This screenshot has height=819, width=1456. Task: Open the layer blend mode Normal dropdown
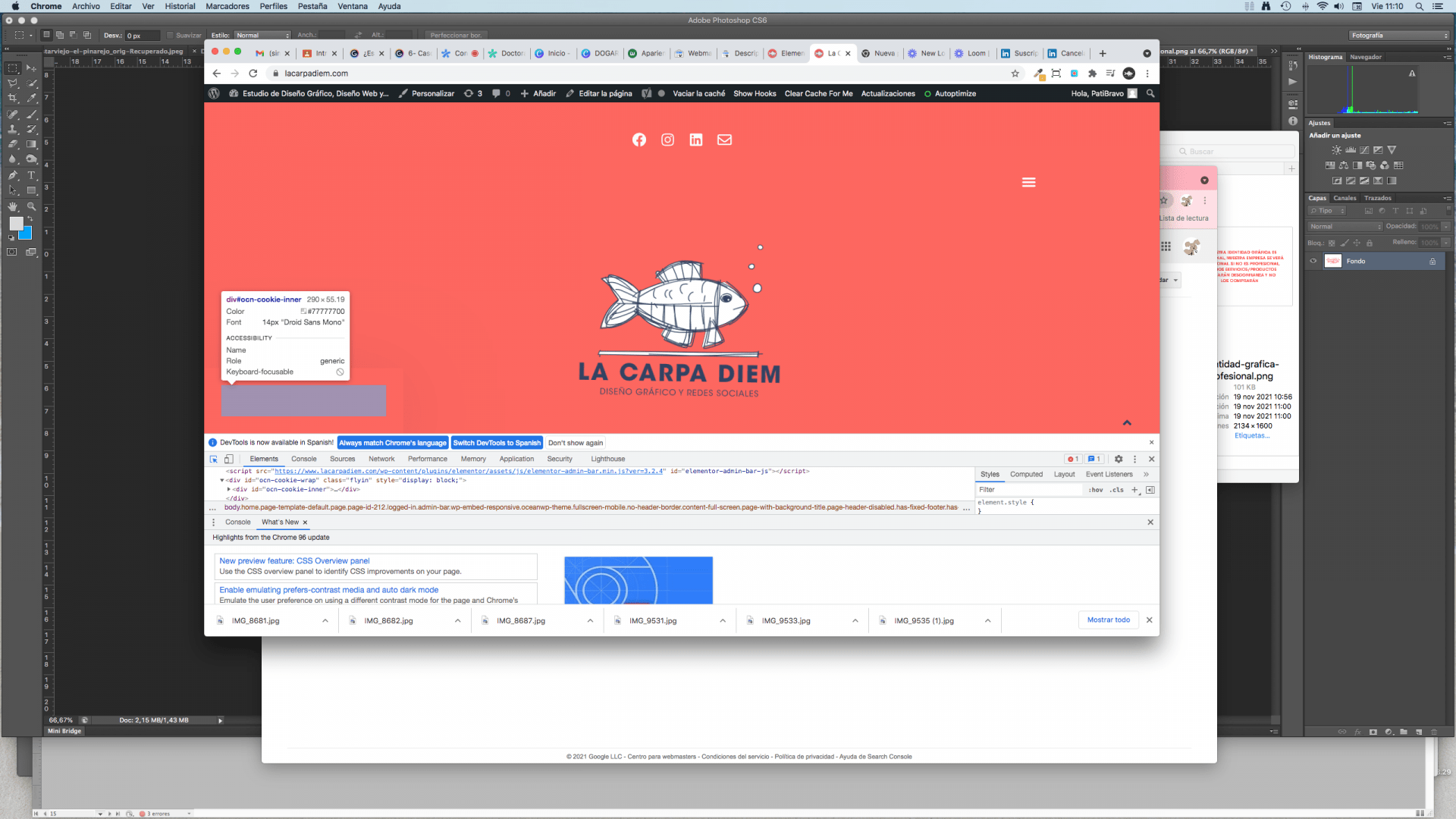[1345, 227]
